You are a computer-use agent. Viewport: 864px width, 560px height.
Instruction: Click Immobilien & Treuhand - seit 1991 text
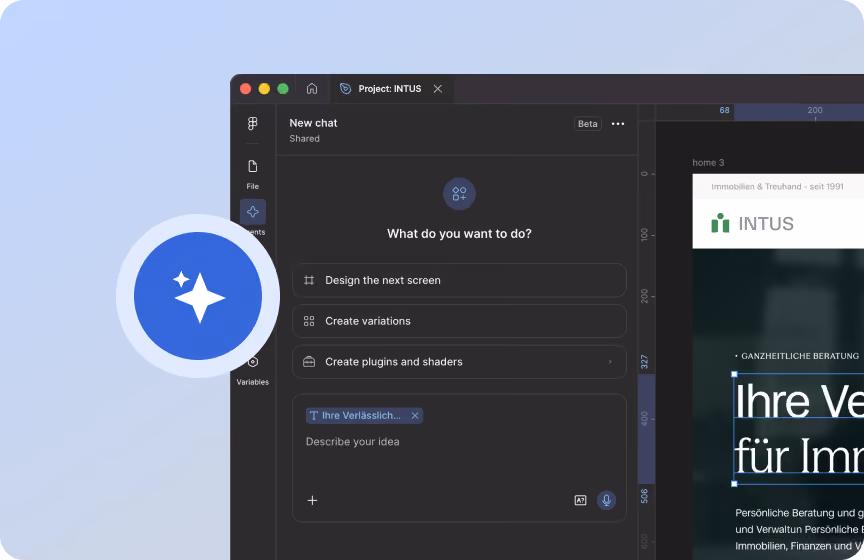pos(777,186)
